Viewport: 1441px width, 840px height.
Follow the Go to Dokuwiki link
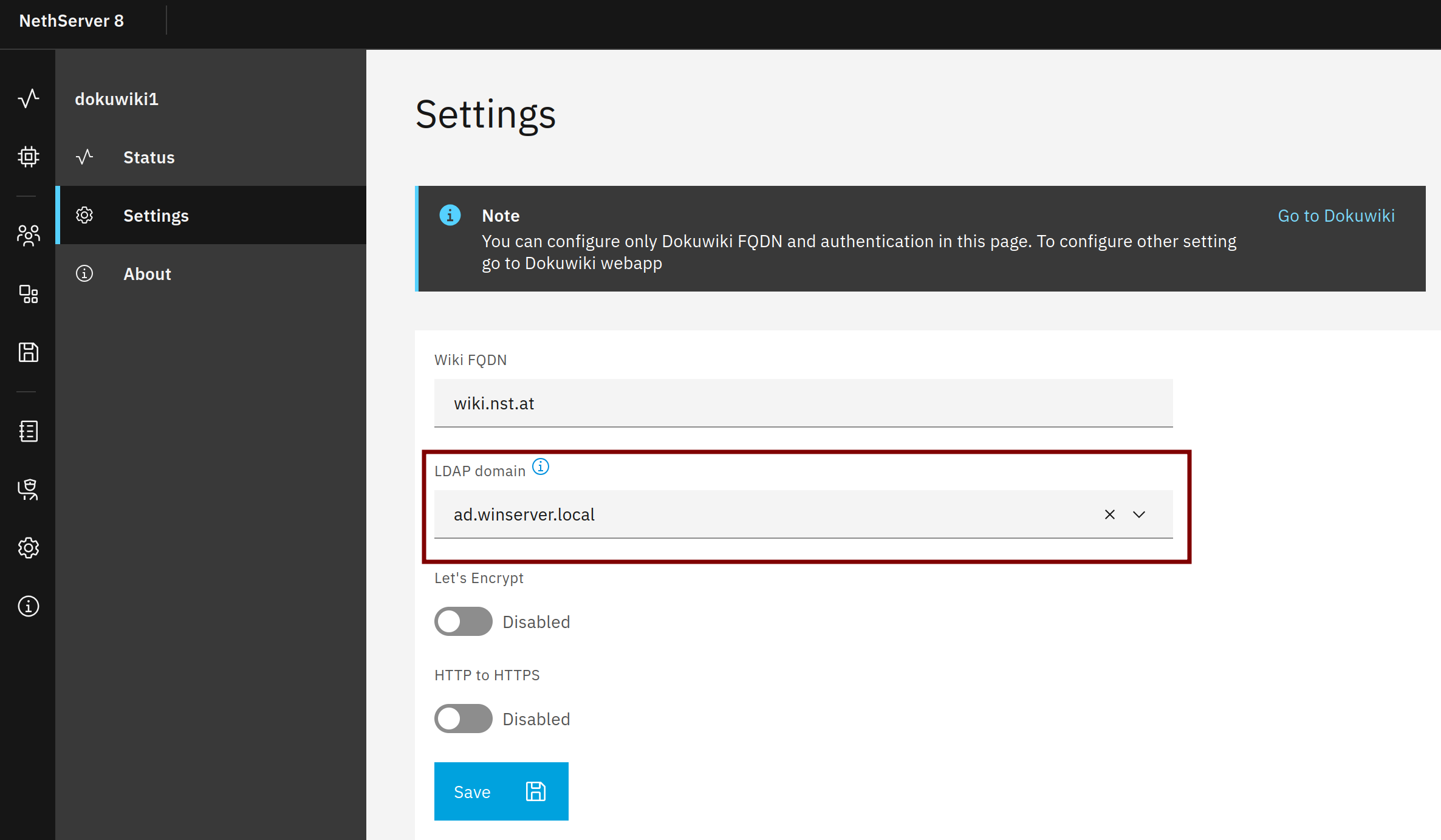tap(1335, 216)
